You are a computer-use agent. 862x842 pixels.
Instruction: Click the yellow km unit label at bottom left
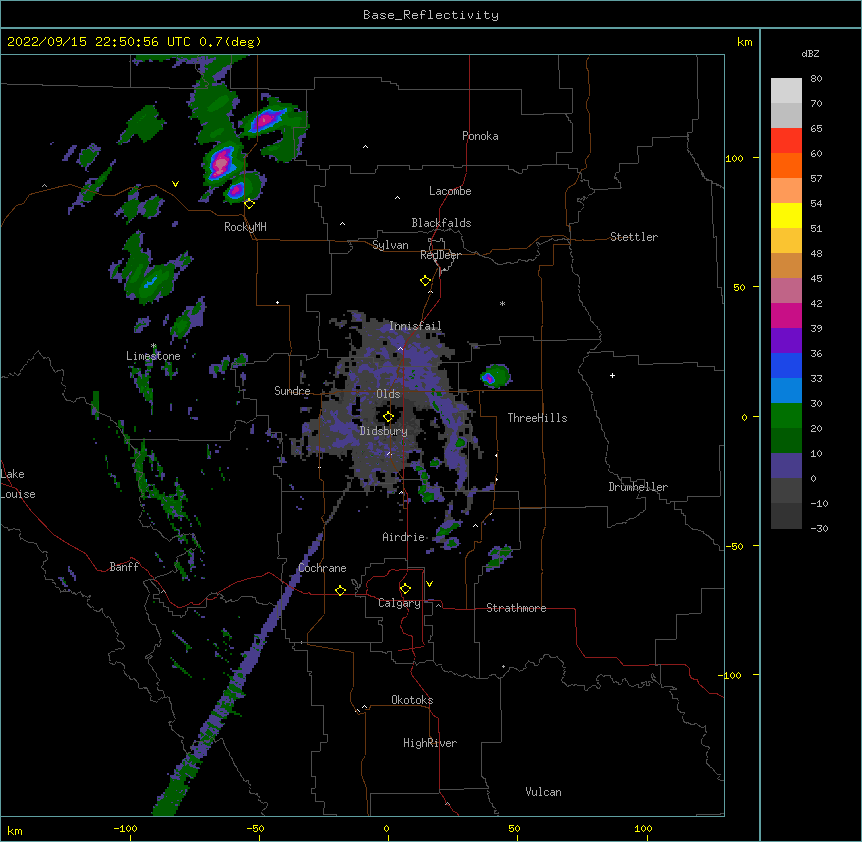[x=14, y=830]
